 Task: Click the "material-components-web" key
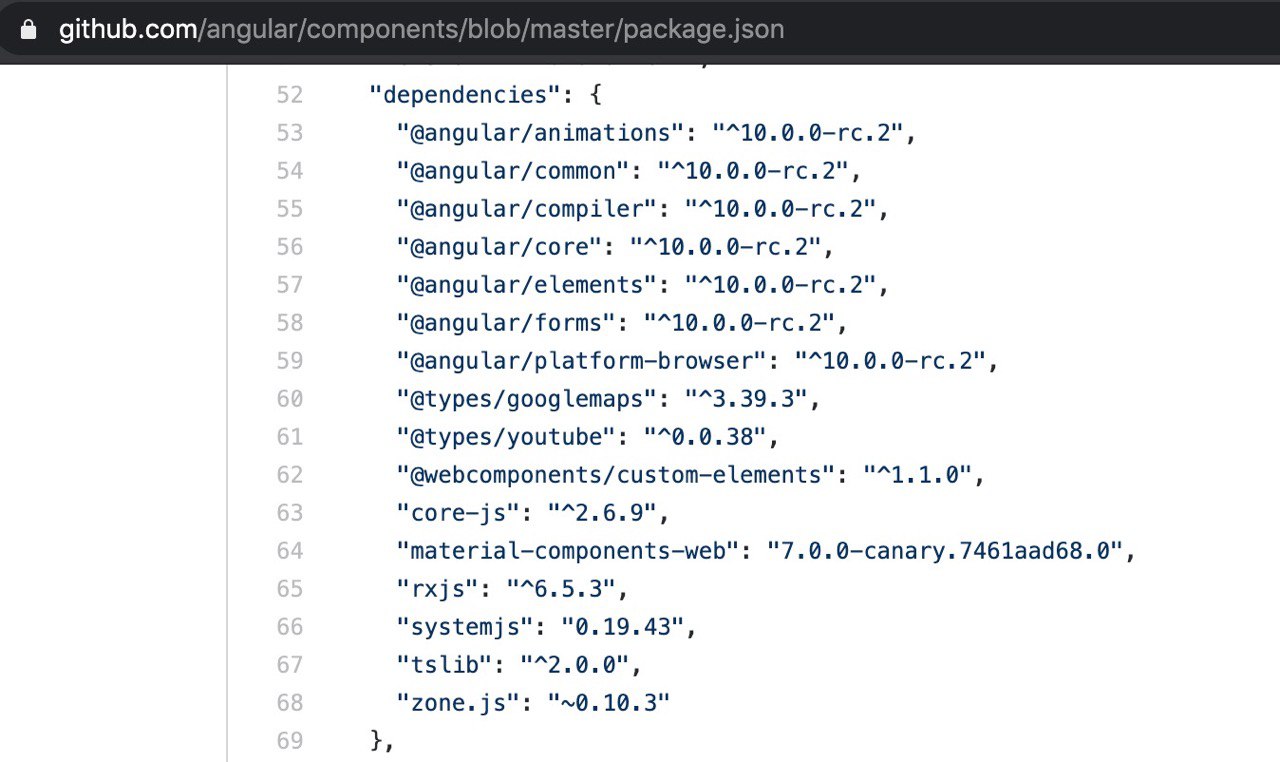tap(567, 551)
